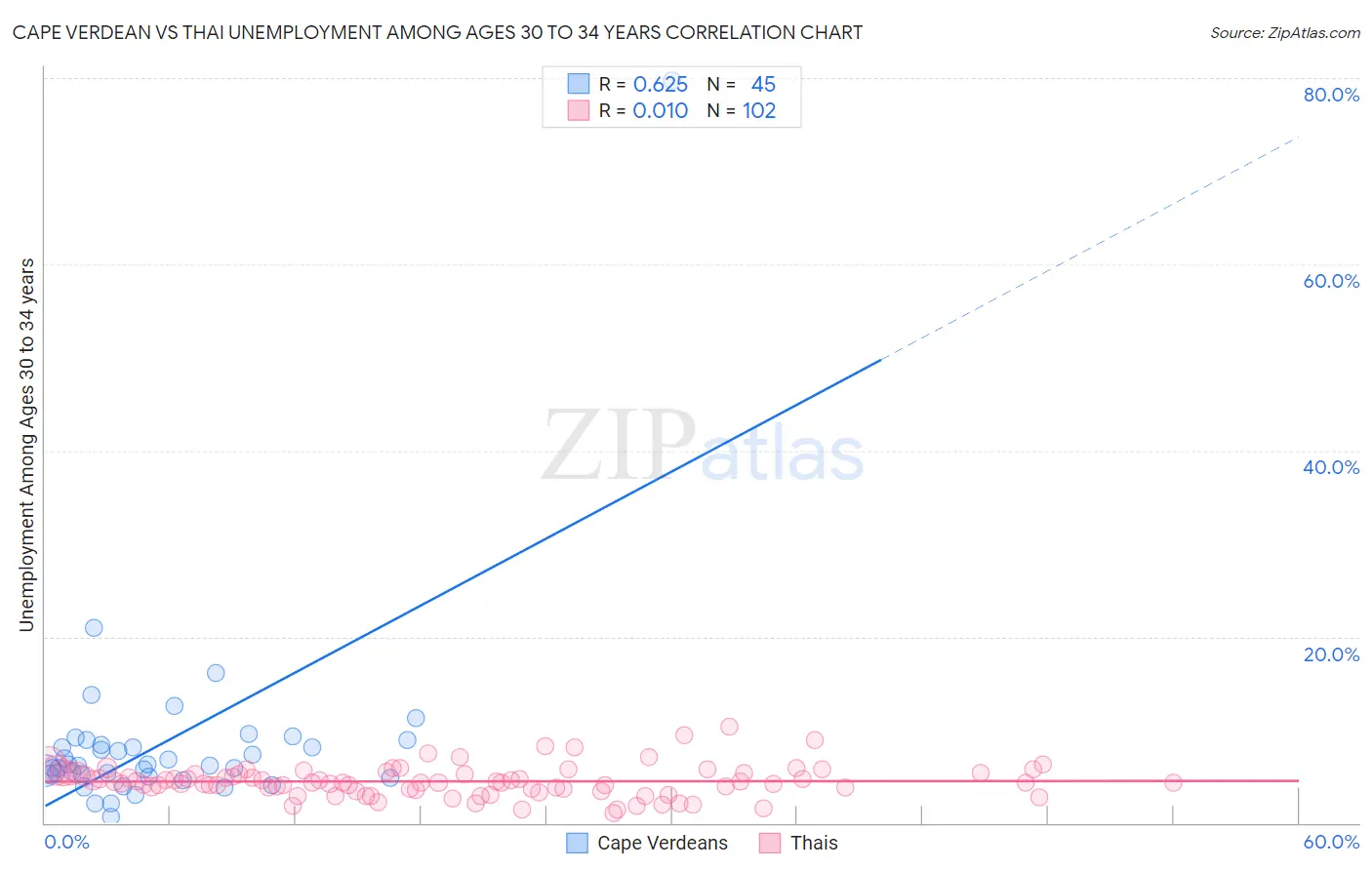Click the 20.0% y-axis tick label

click(x=1331, y=654)
